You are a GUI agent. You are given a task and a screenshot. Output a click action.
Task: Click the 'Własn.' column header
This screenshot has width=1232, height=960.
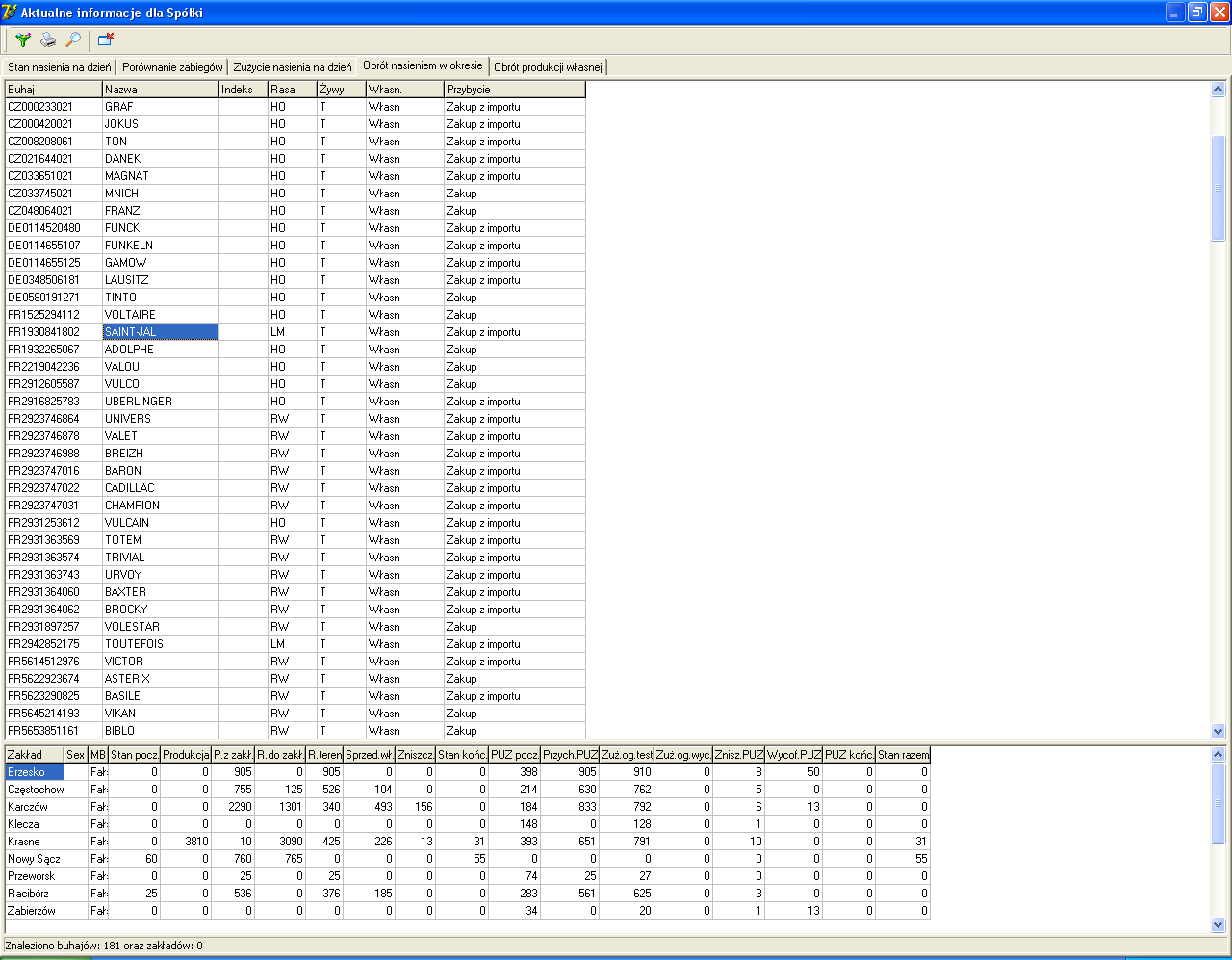pos(405,90)
